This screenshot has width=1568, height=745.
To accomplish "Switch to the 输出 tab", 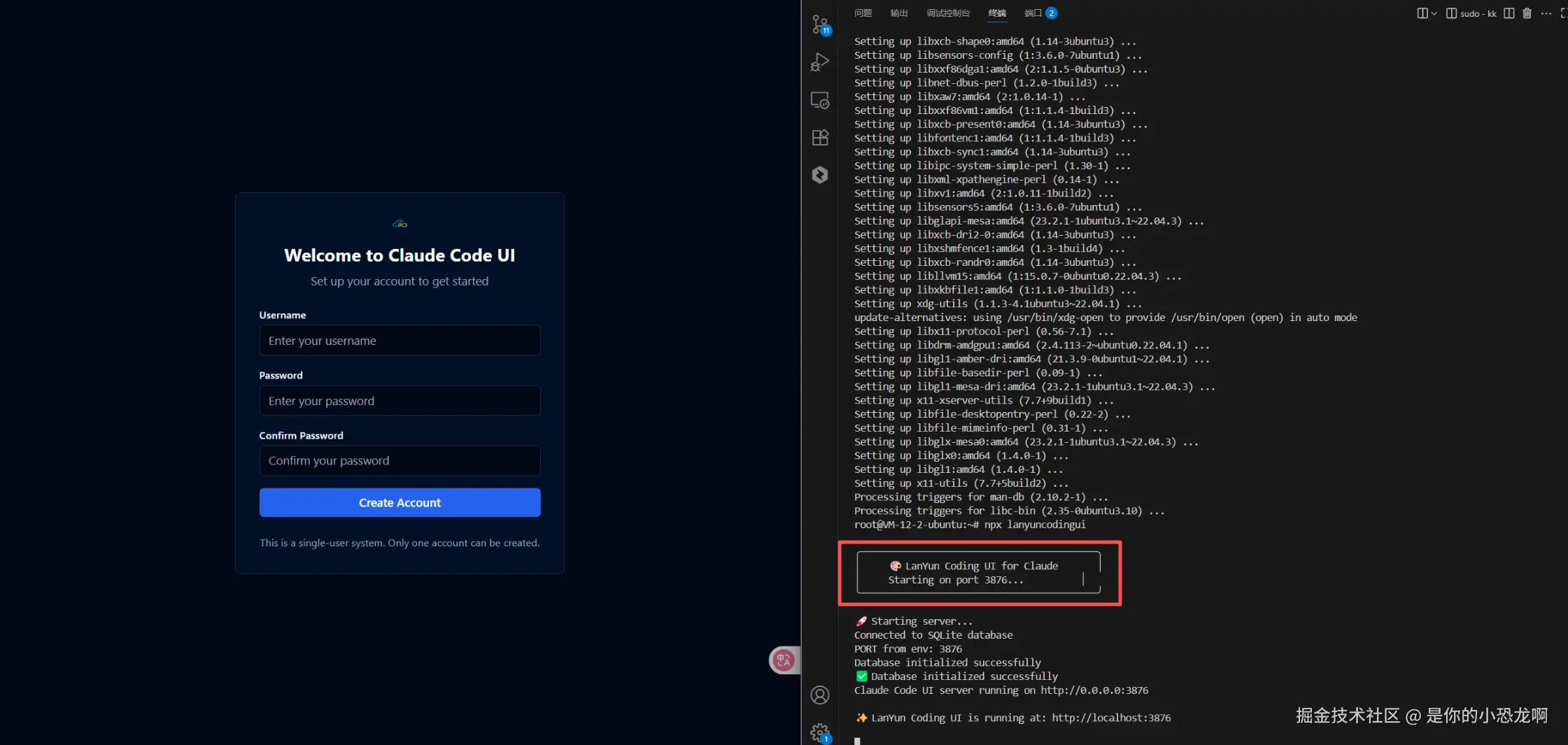I will (x=899, y=13).
